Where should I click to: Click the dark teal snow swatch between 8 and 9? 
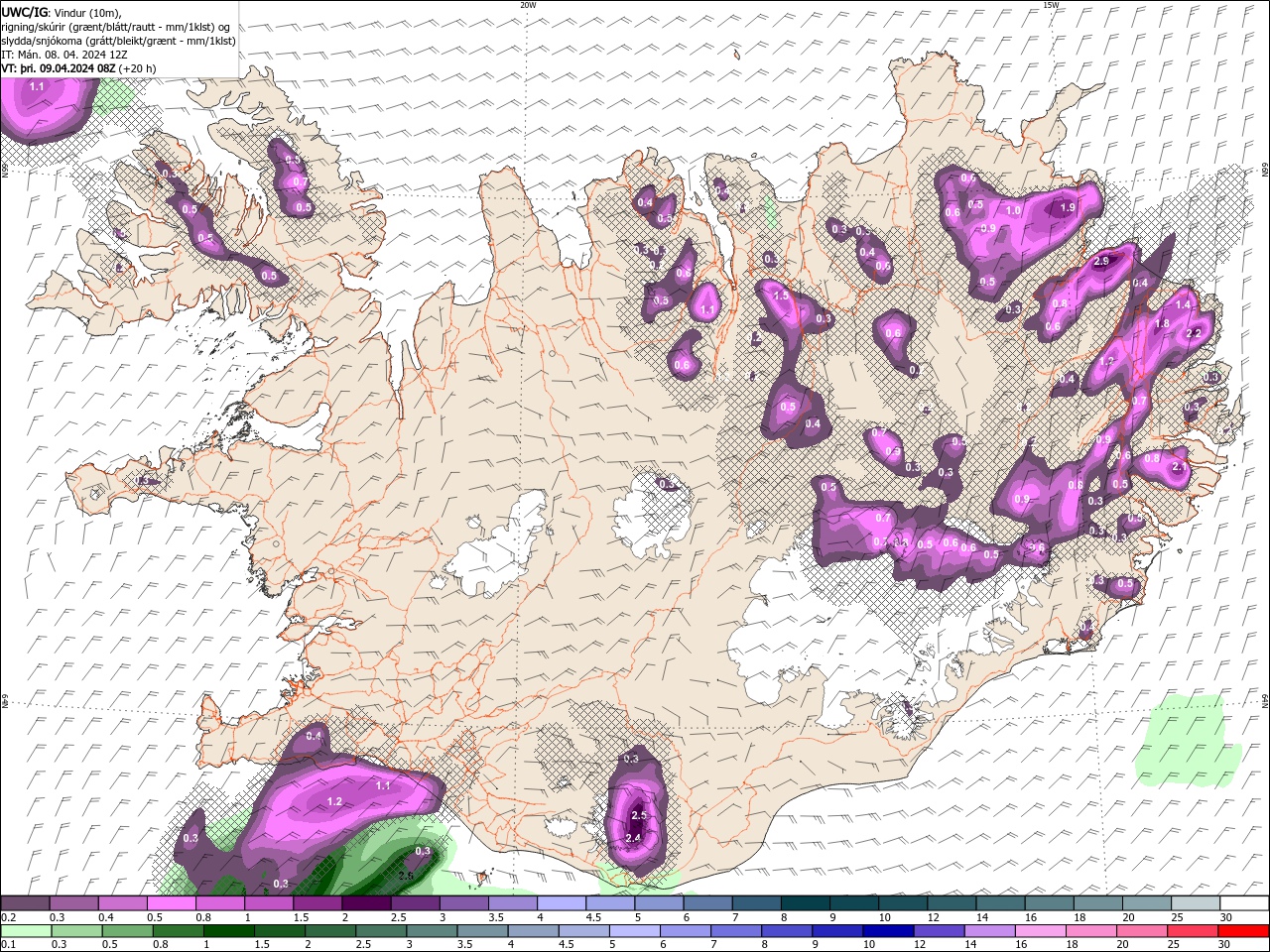(x=807, y=903)
